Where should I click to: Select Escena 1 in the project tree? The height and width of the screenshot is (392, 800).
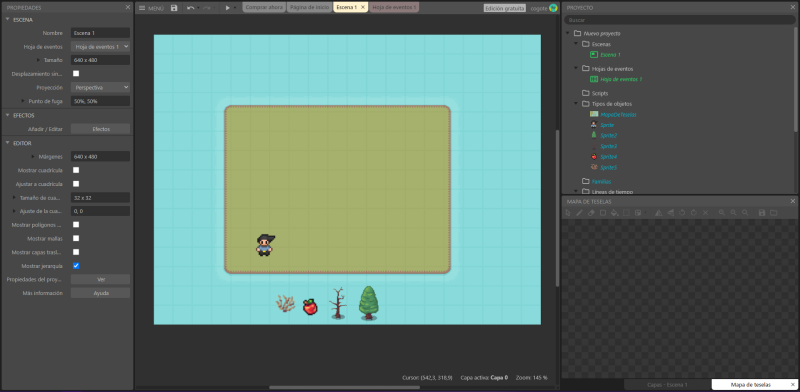[610, 55]
